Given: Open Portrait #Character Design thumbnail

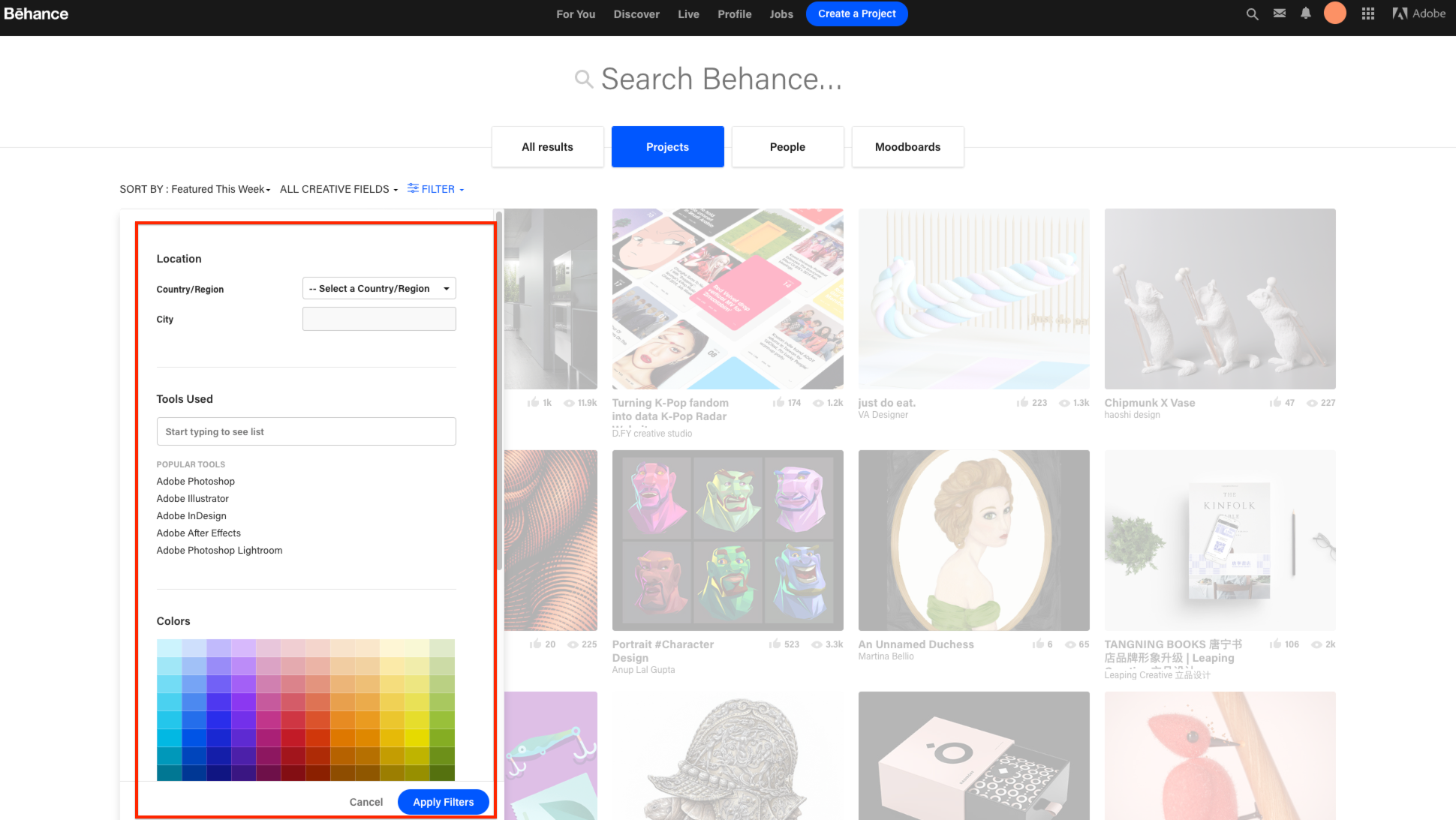Looking at the screenshot, I should (x=727, y=540).
